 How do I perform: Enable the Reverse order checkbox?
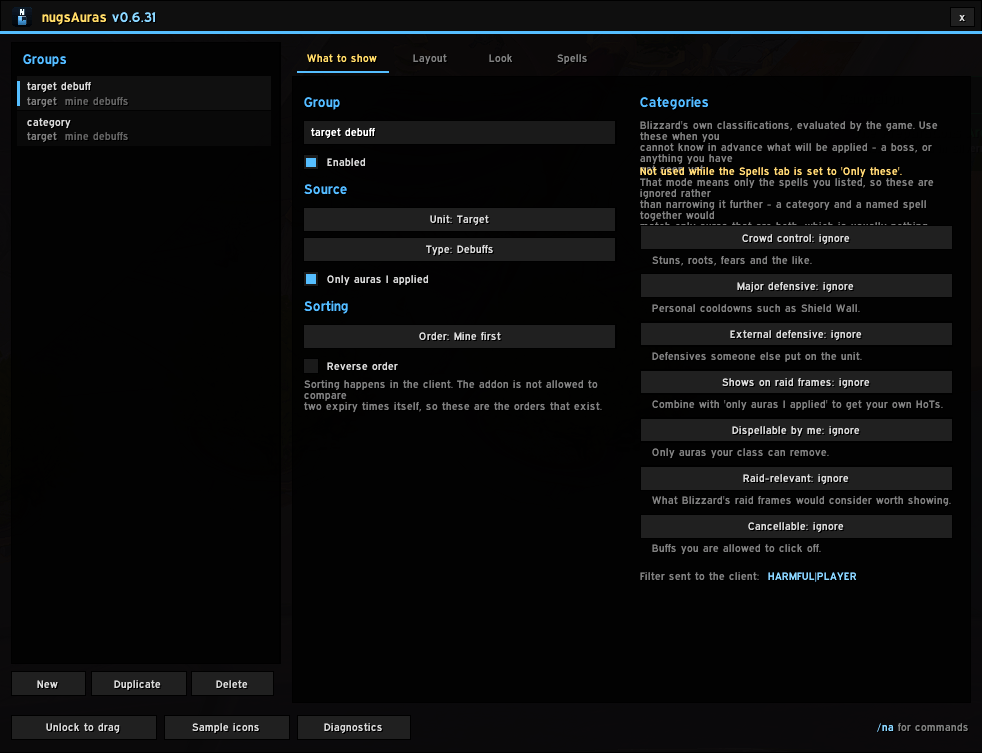coord(311,366)
